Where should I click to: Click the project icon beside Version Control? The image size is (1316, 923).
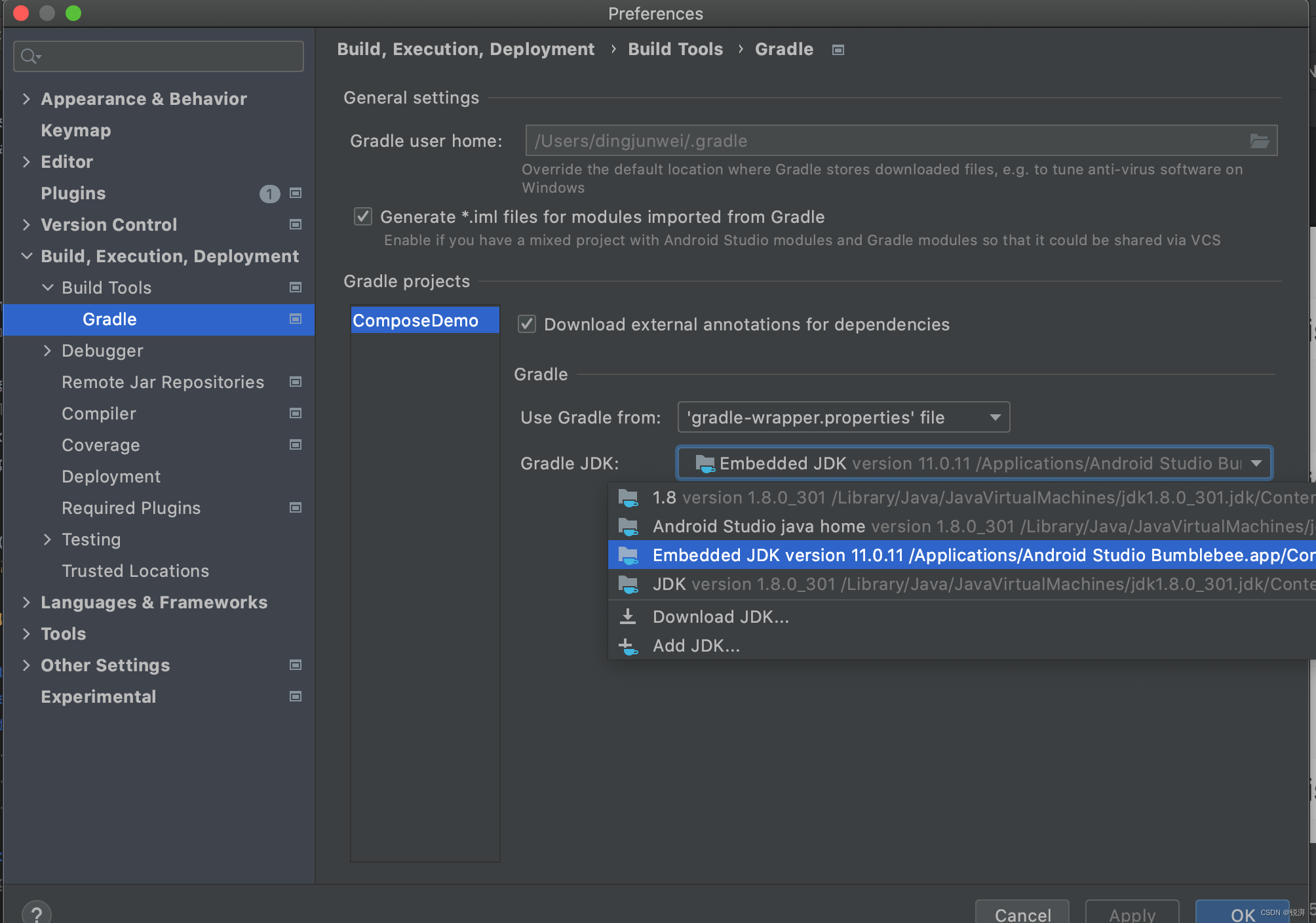(296, 225)
